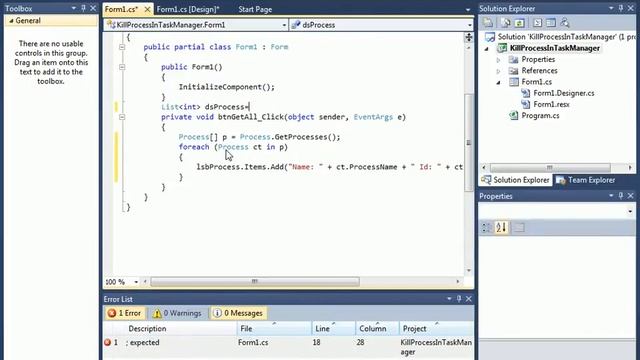This screenshot has height=360, width=640.
Task: Click the View Class Diagram icon
Action: (565, 23)
